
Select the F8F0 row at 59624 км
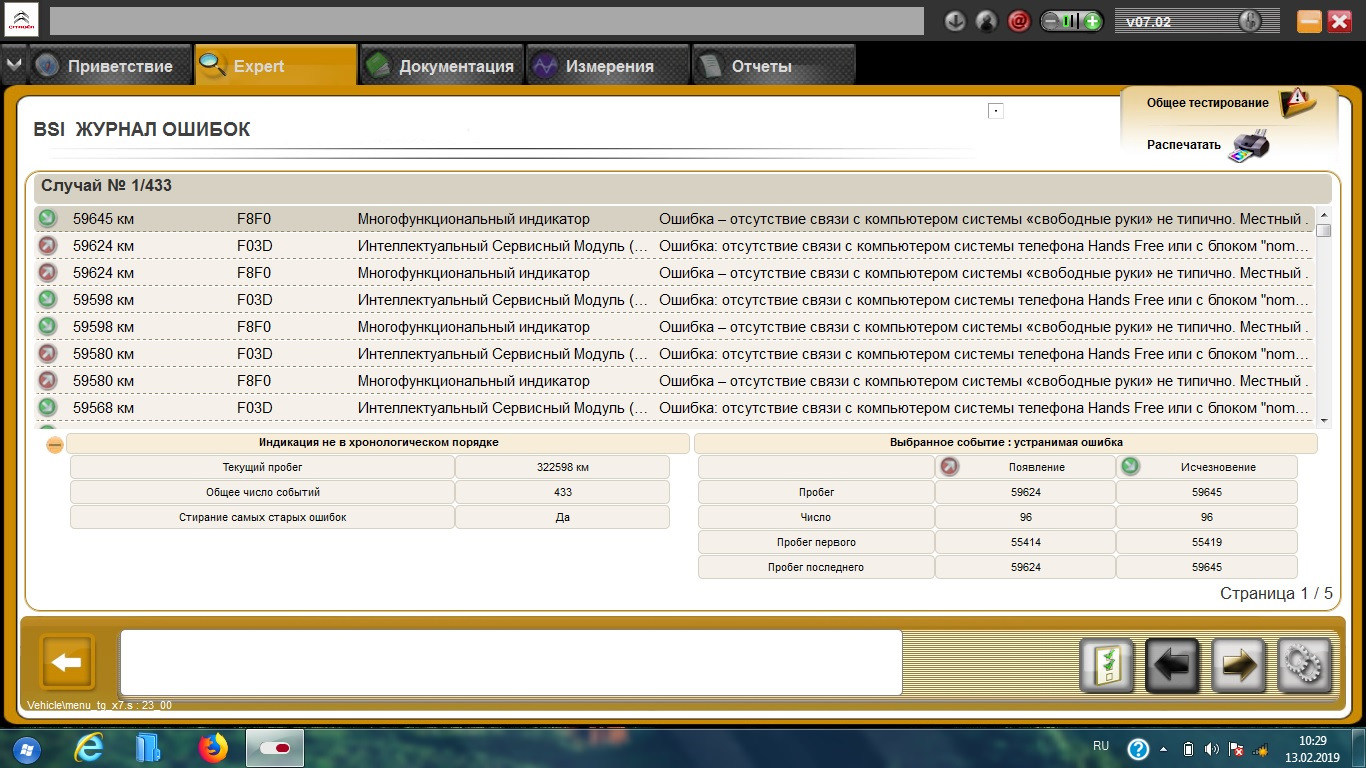pyautogui.click(x=674, y=273)
